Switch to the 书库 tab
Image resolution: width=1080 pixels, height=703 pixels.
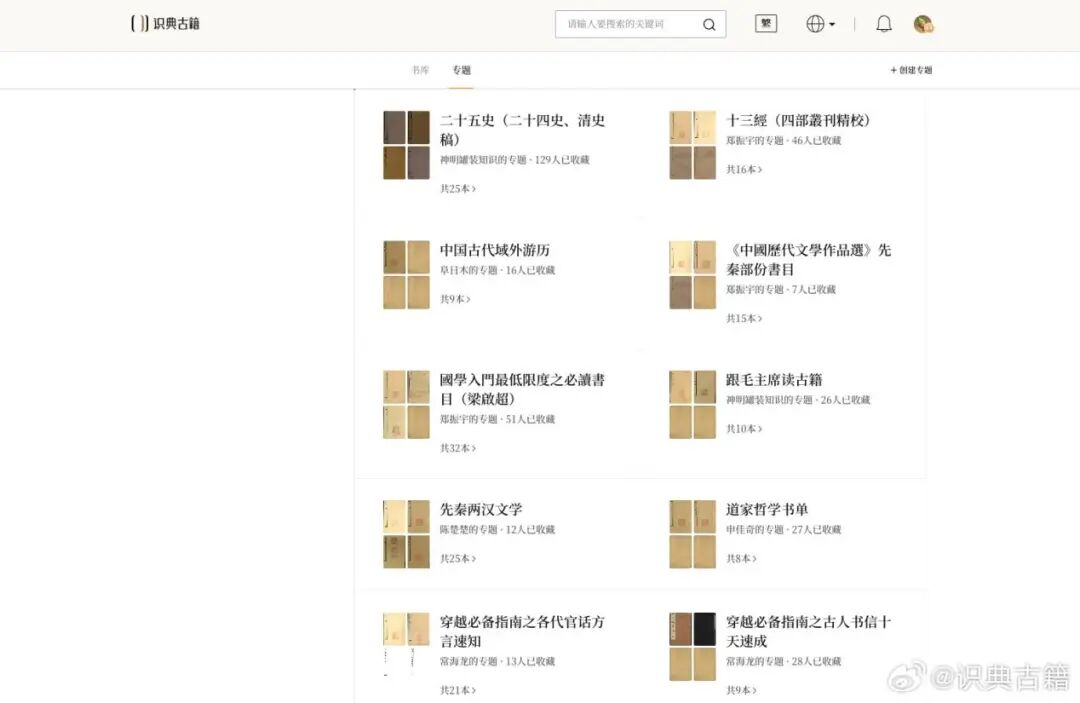[420, 70]
